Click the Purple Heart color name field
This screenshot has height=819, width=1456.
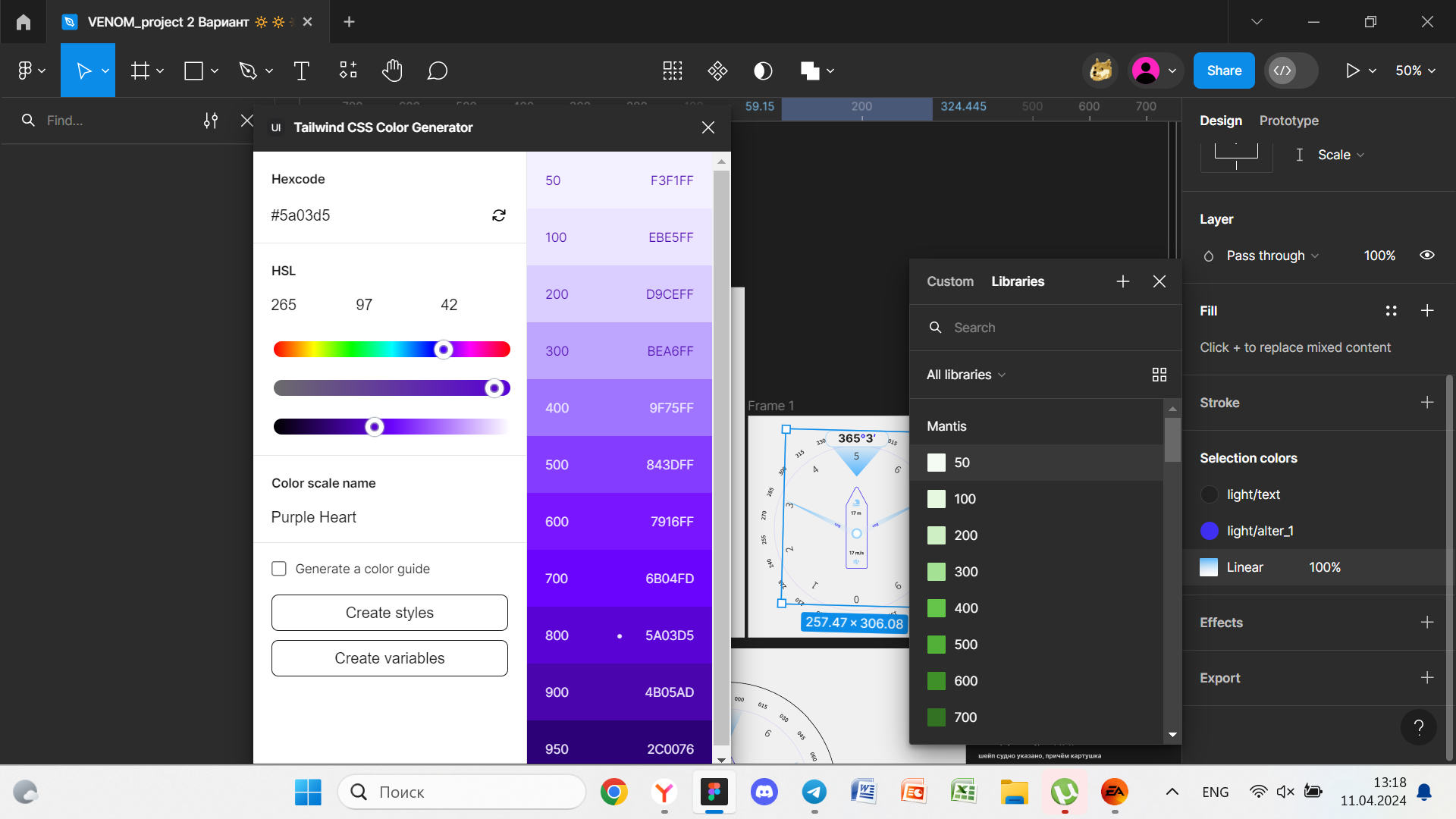click(390, 517)
